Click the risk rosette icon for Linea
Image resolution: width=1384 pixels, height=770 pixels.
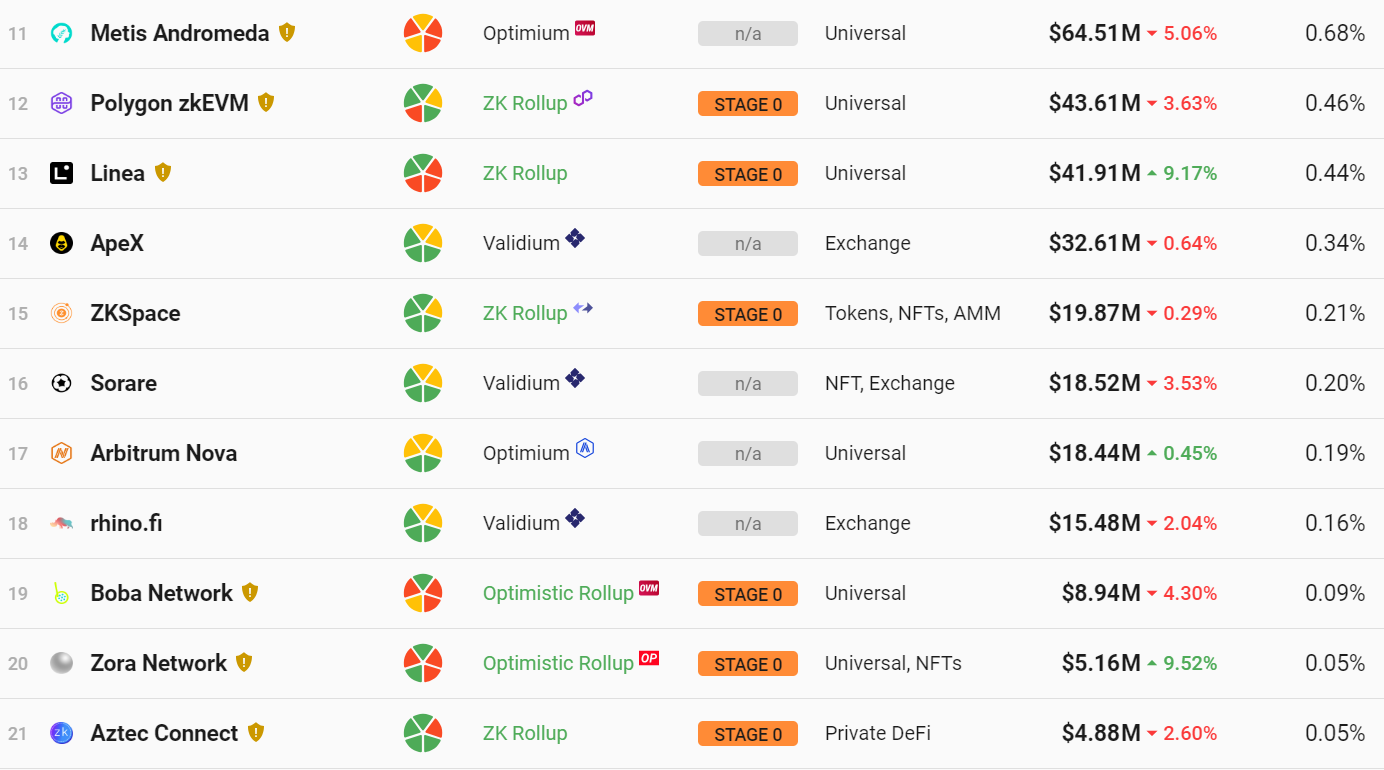pyautogui.click(x=423, y=173)
